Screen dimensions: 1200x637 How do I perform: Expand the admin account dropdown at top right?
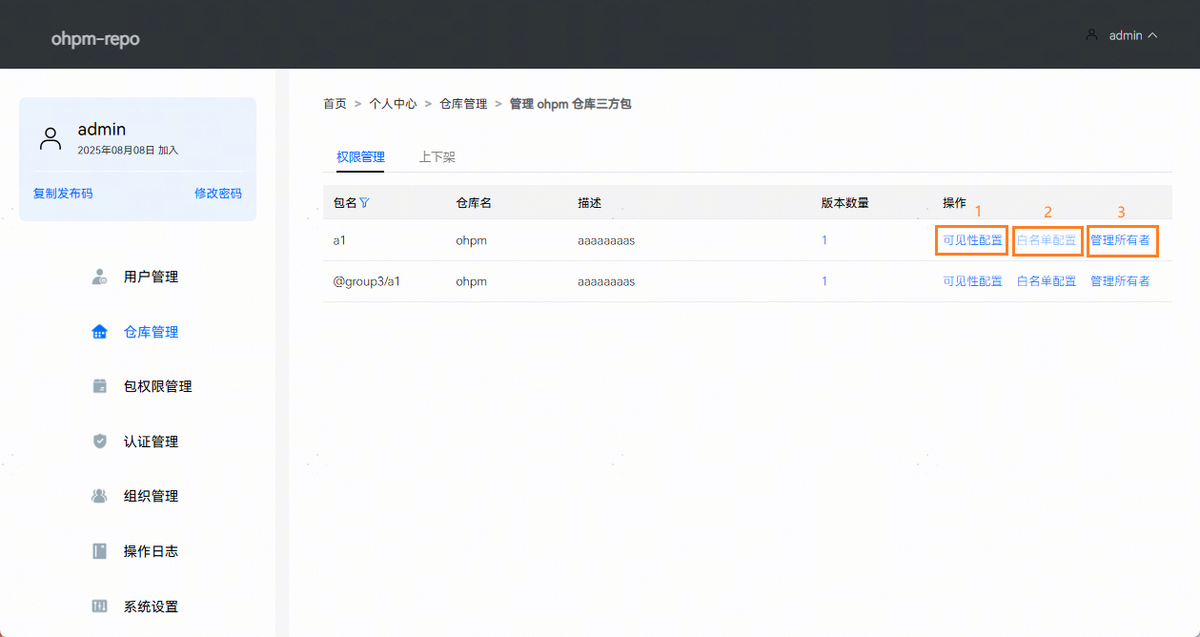pos(1123,35)
